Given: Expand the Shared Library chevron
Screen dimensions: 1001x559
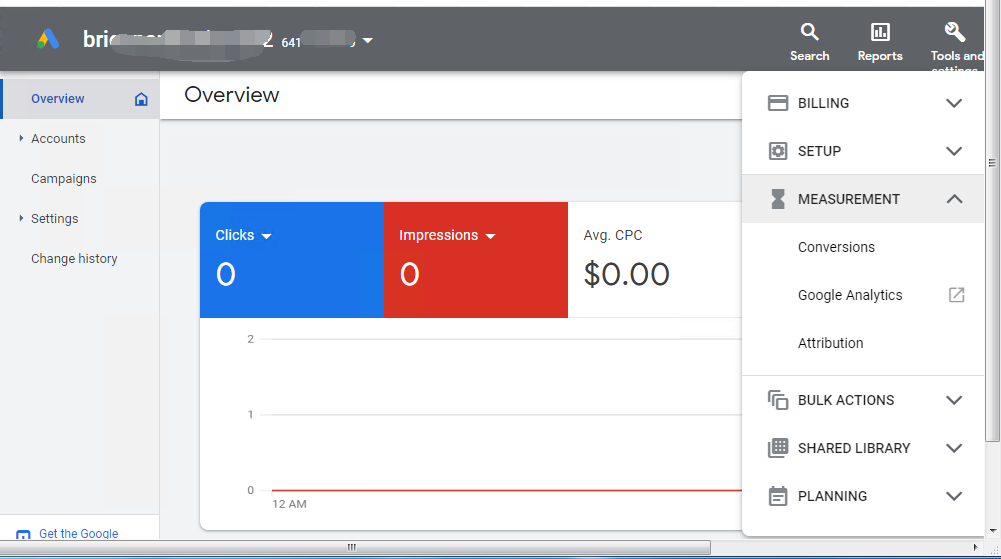Looking at the screenshot, I should (x=954, y=448).
